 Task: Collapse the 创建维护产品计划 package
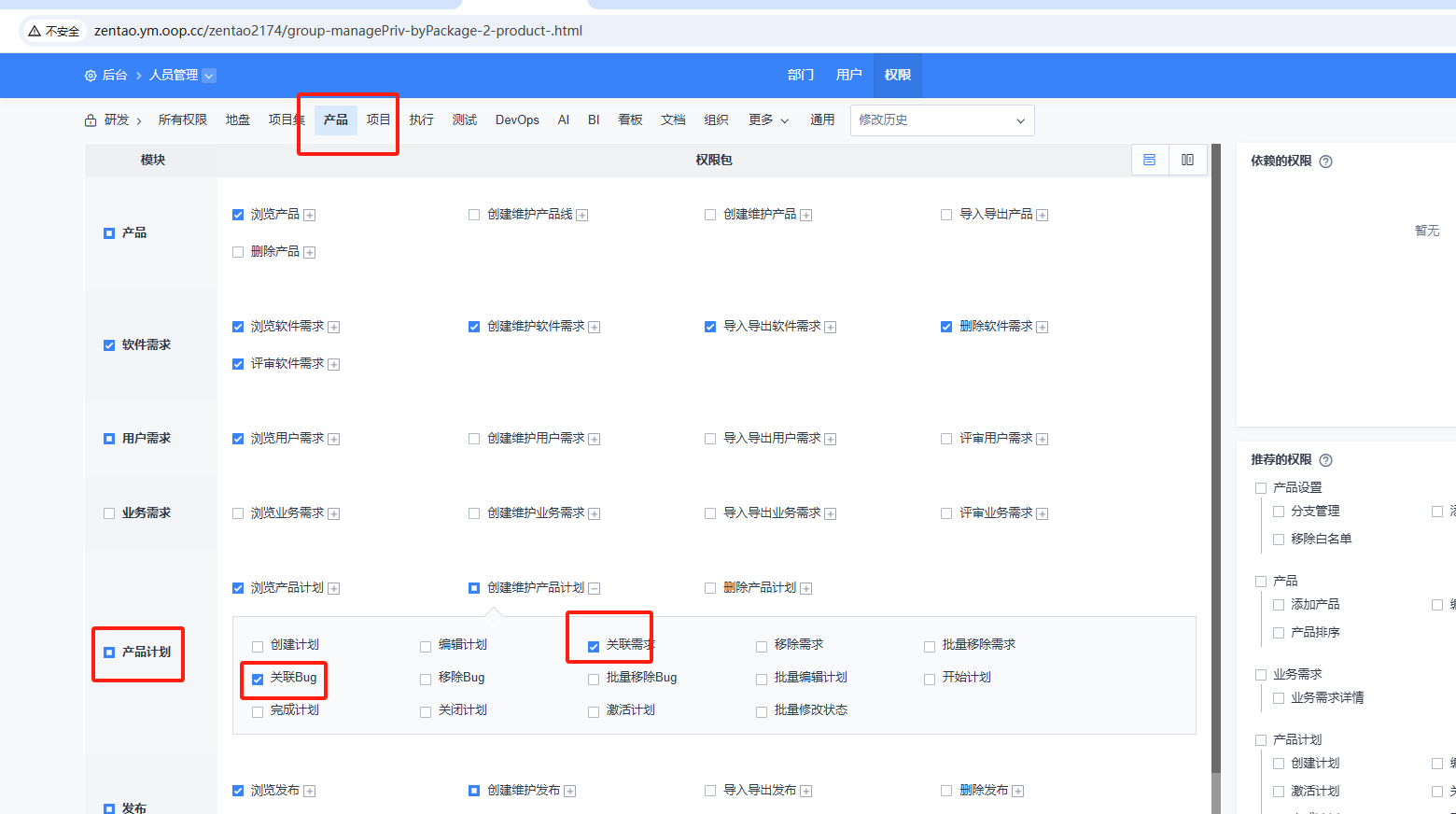click(x=595, y=589)
